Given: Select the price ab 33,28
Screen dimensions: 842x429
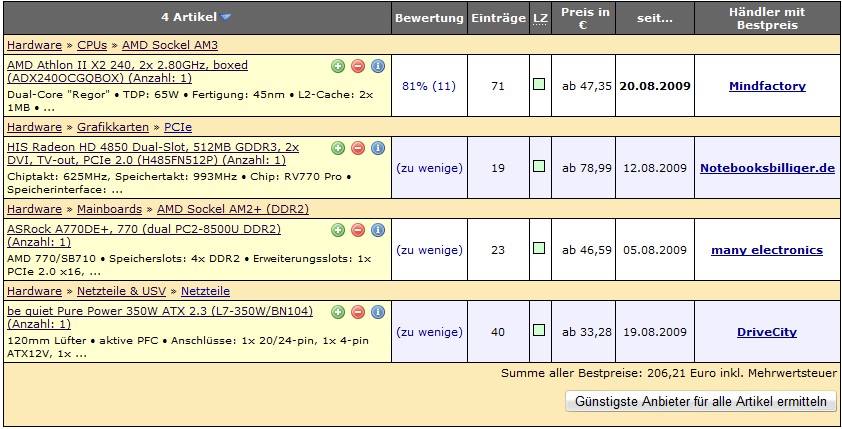Looking at the screenshot, I should point(587,332).
